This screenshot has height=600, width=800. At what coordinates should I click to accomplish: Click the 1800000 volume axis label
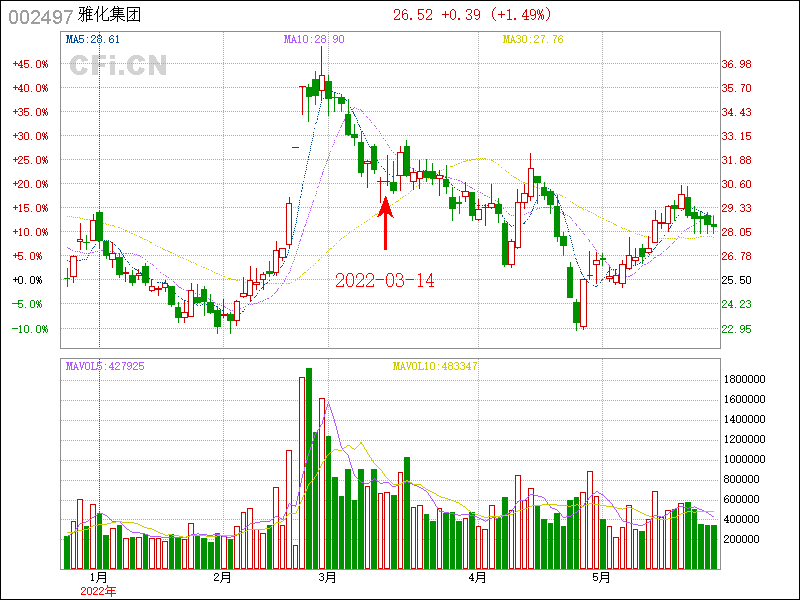pyautogui.click(x=744, y=379)
